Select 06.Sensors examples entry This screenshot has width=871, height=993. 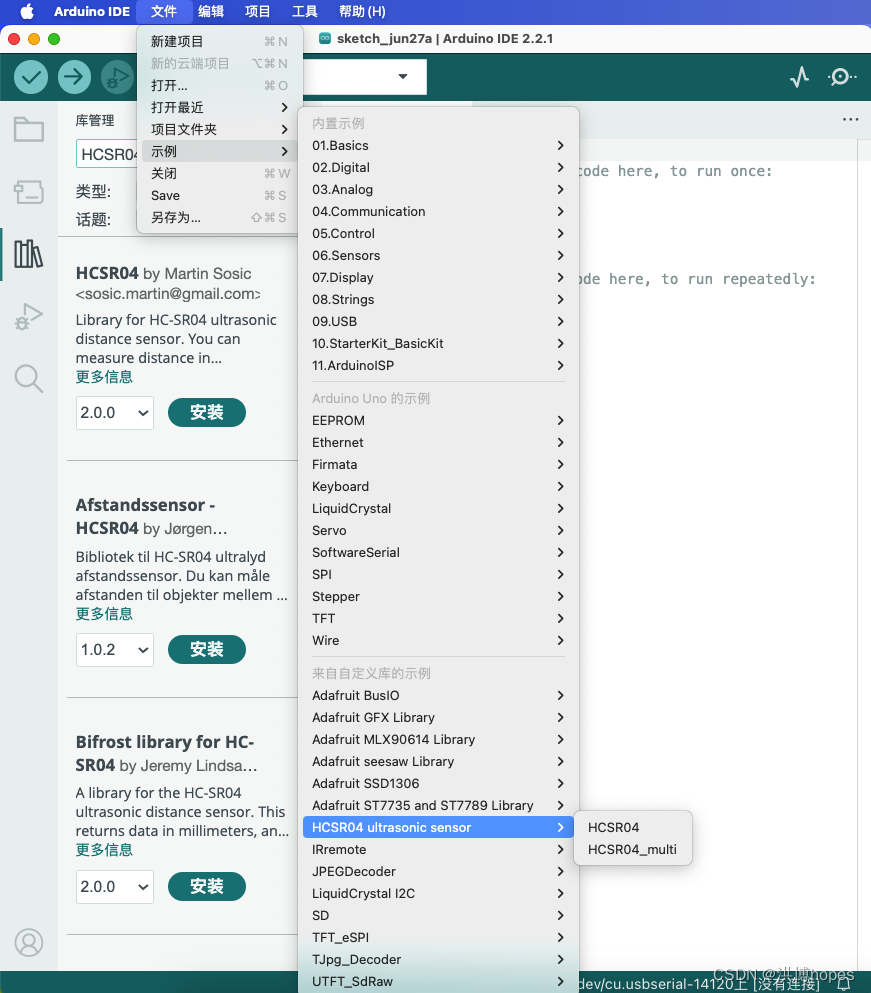pos(438,256)
